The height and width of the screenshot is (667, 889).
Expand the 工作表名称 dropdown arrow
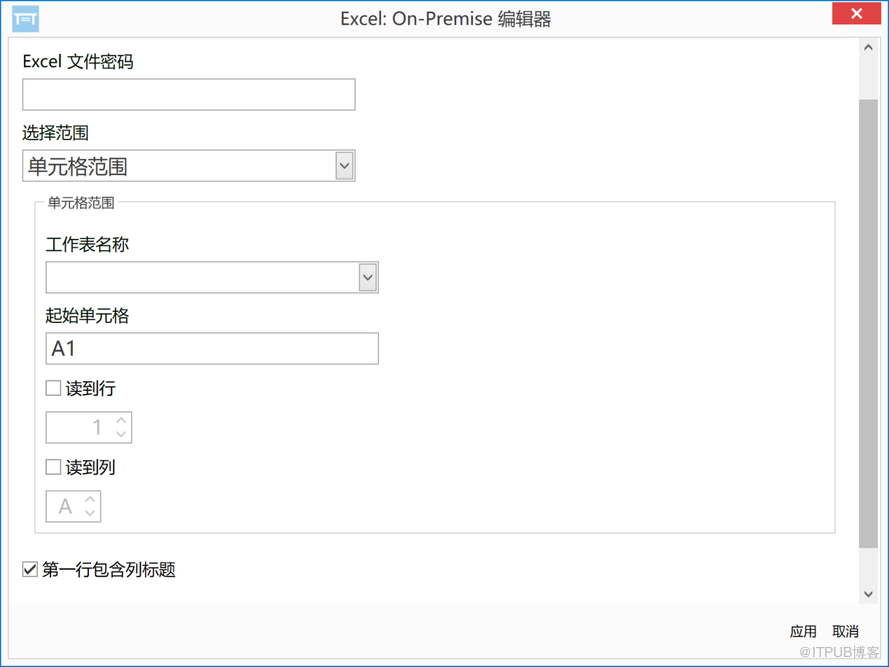coord(368,277)
